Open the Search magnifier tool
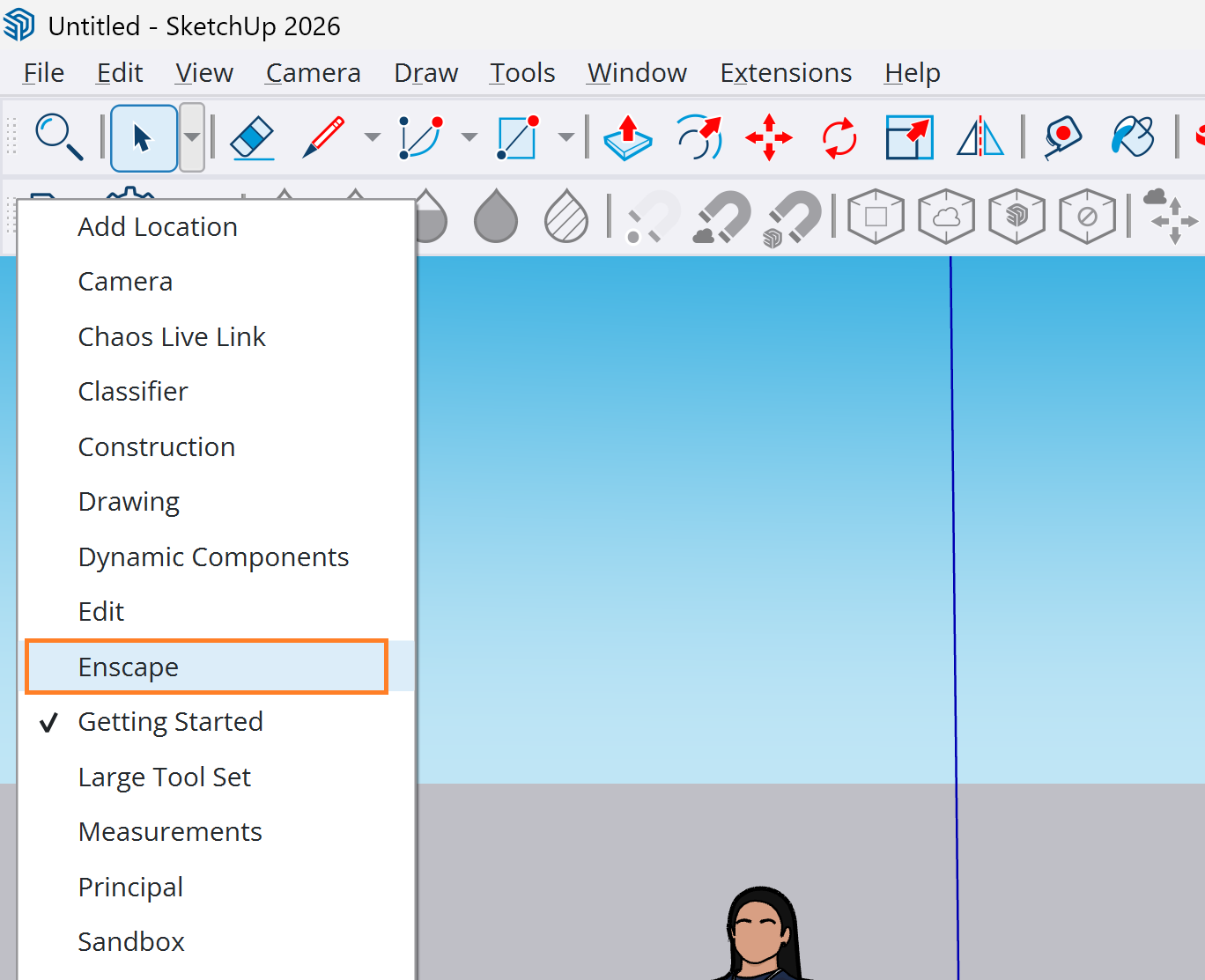This screenshot has width=1205, height=980. click(59, 137)
